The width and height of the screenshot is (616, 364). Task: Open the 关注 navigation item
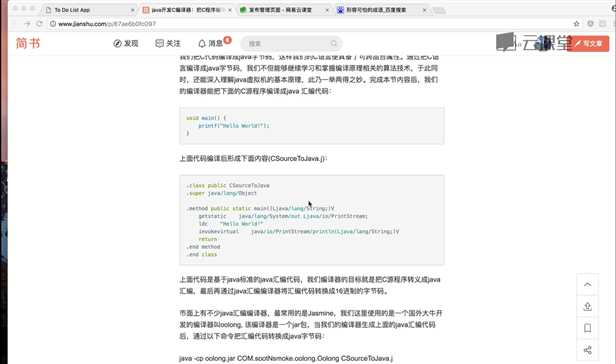tap(168, 44)
